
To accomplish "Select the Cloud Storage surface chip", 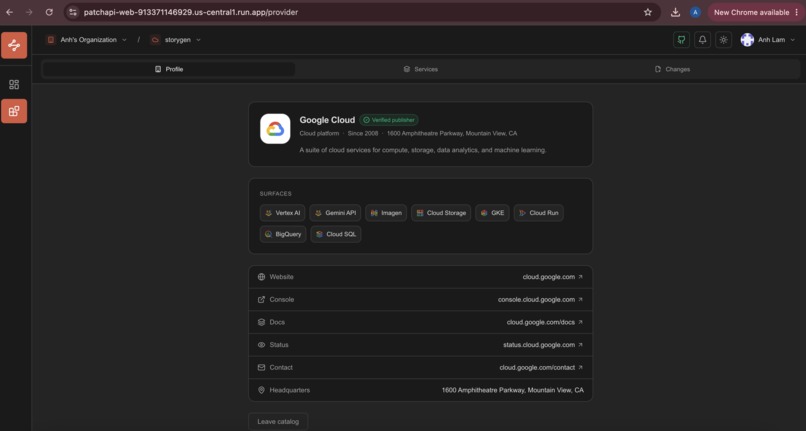I will coord(441,213).
